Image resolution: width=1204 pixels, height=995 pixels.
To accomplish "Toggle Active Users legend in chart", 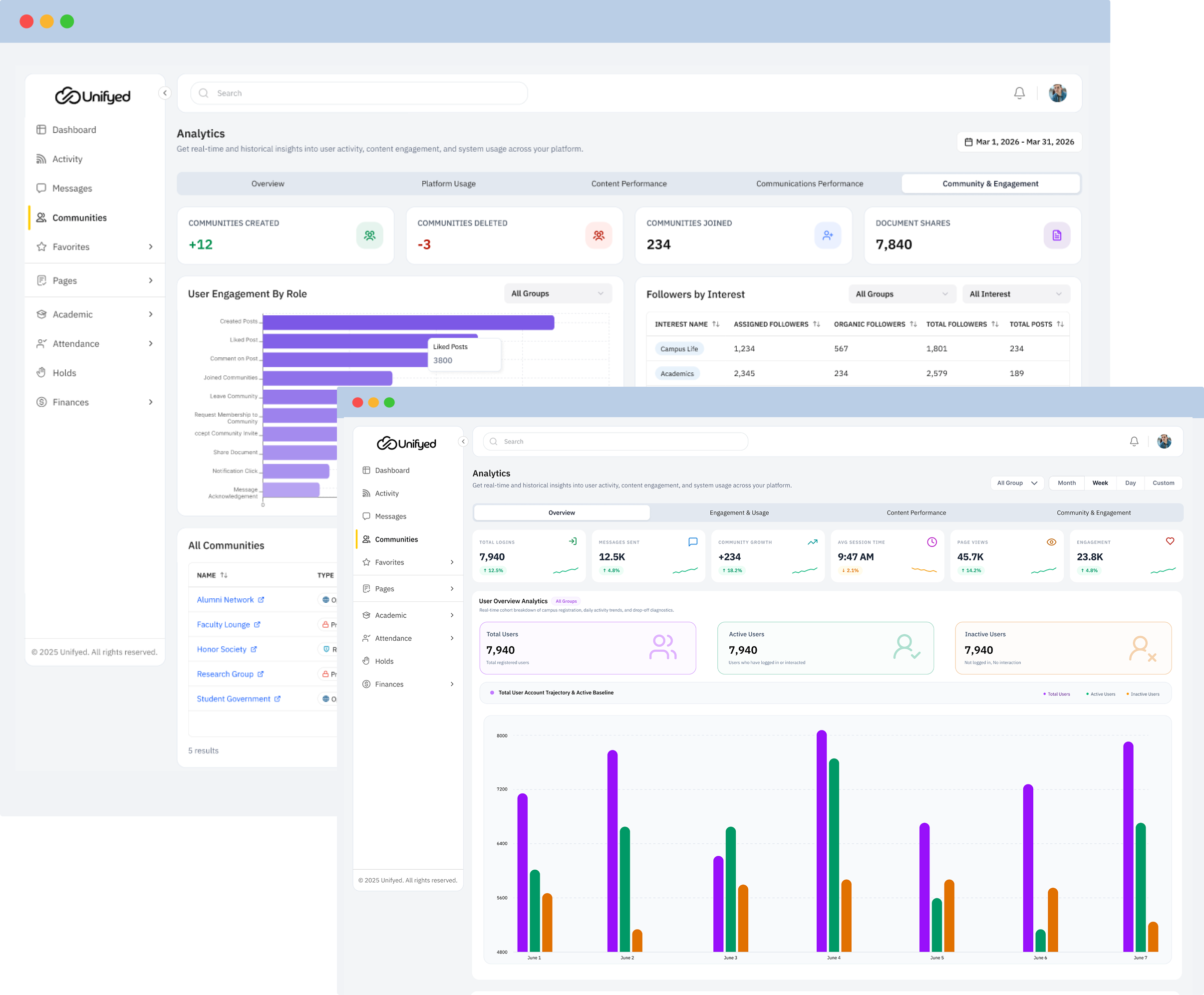I will [1101, 694].
